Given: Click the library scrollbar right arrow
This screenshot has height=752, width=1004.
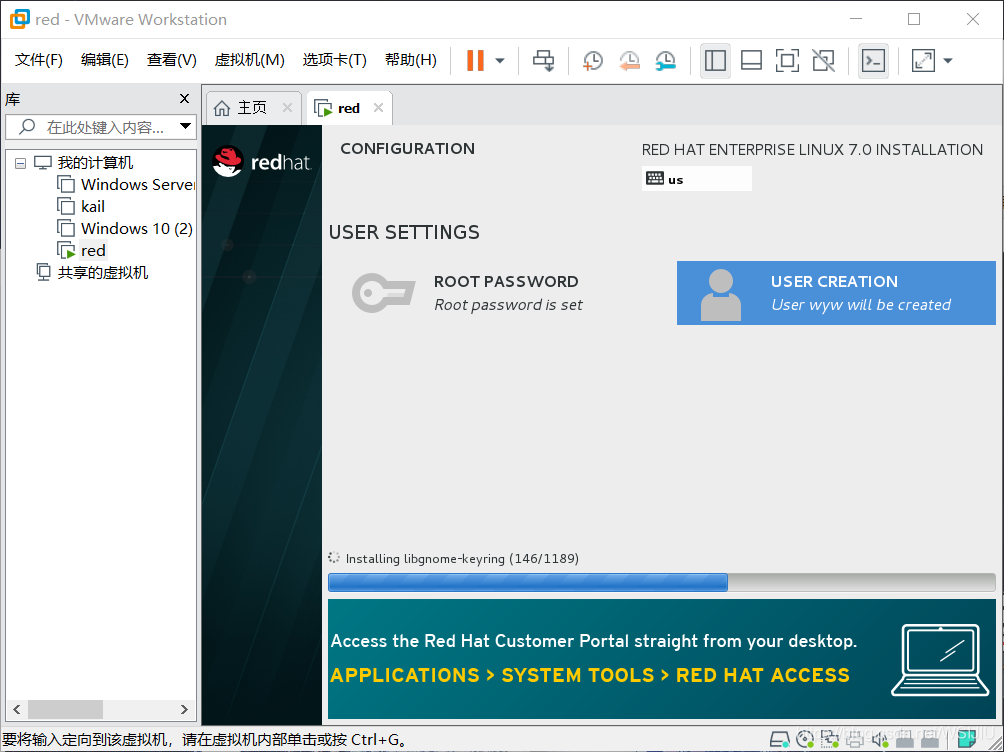Looking at the screenshot, I should coord(184,709).
